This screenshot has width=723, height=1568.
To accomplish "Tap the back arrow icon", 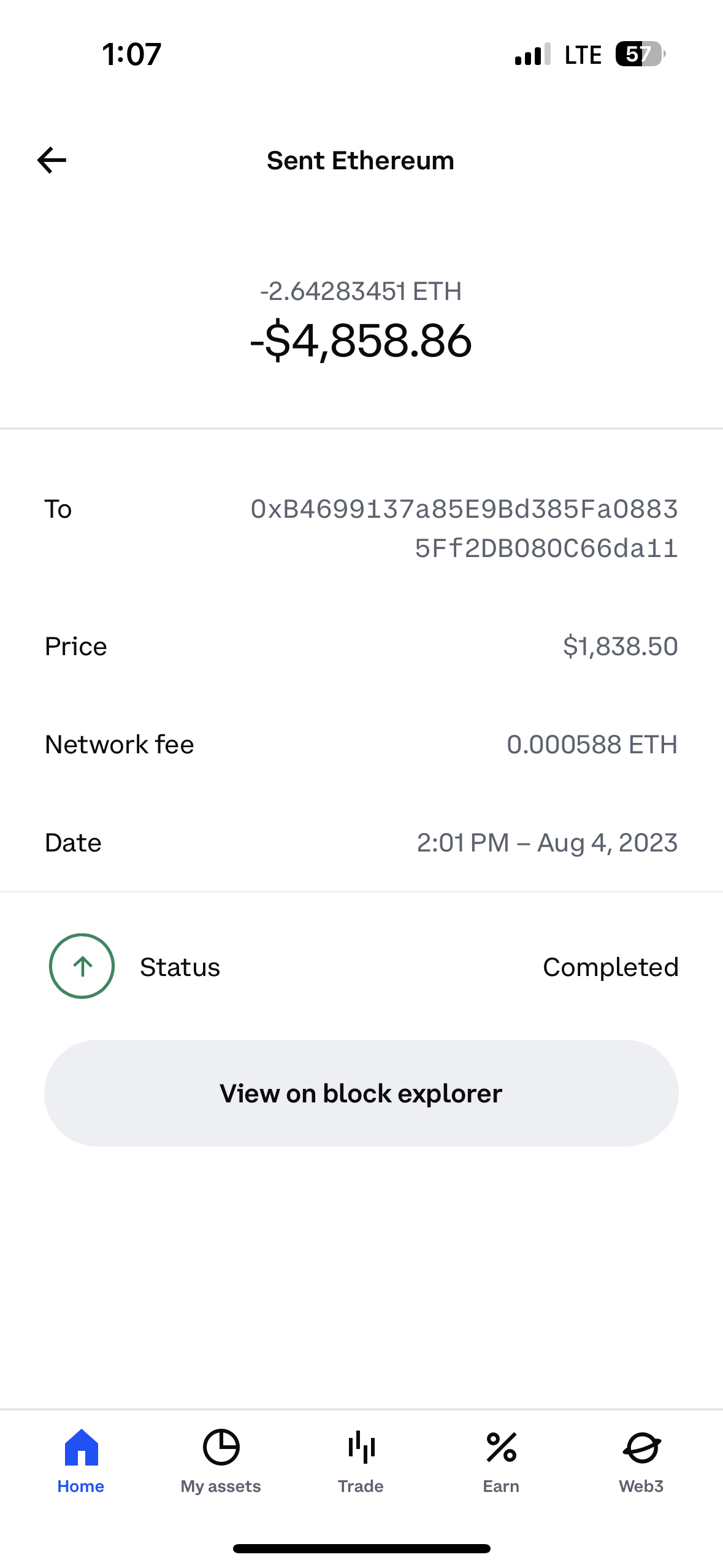I will click(x=52, y=161).
